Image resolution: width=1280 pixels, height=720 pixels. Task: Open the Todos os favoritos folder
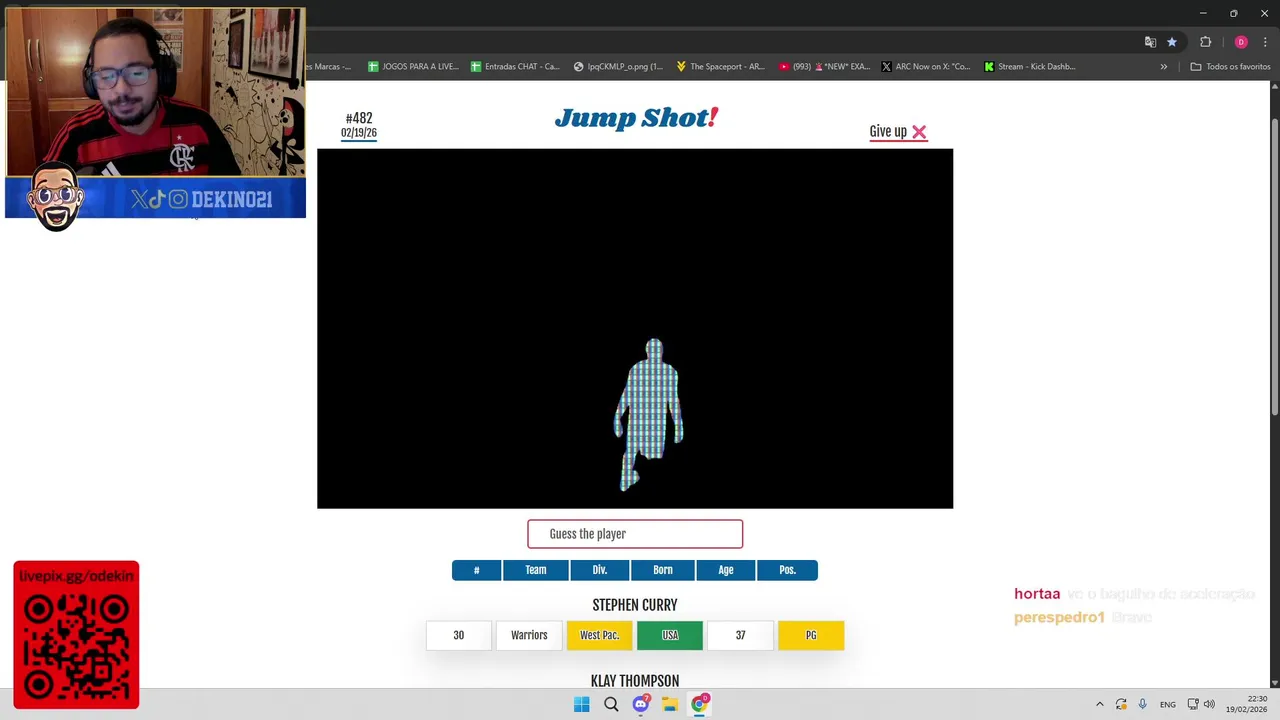point(1230,67)
